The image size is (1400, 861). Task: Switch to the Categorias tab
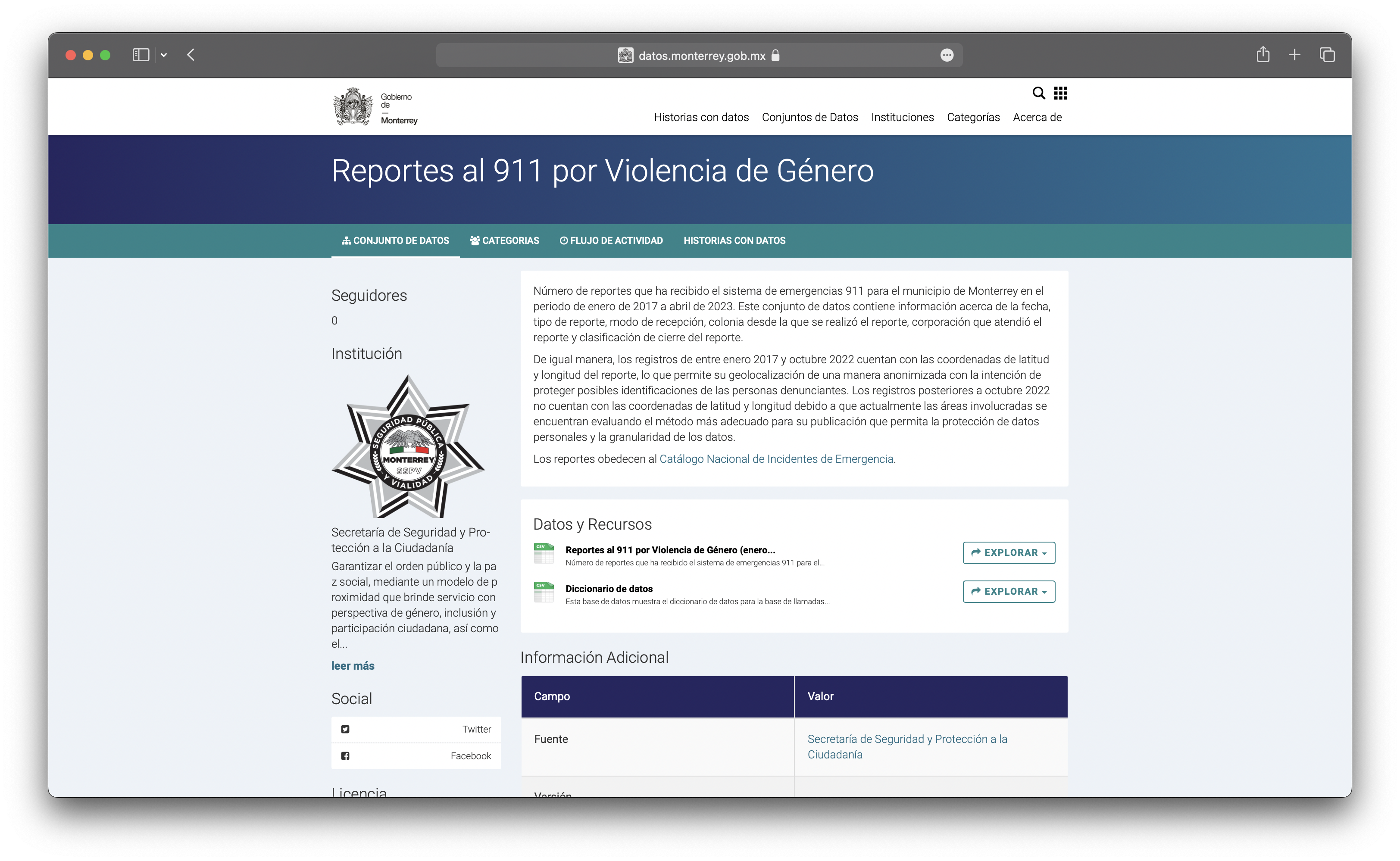(504, 240)
